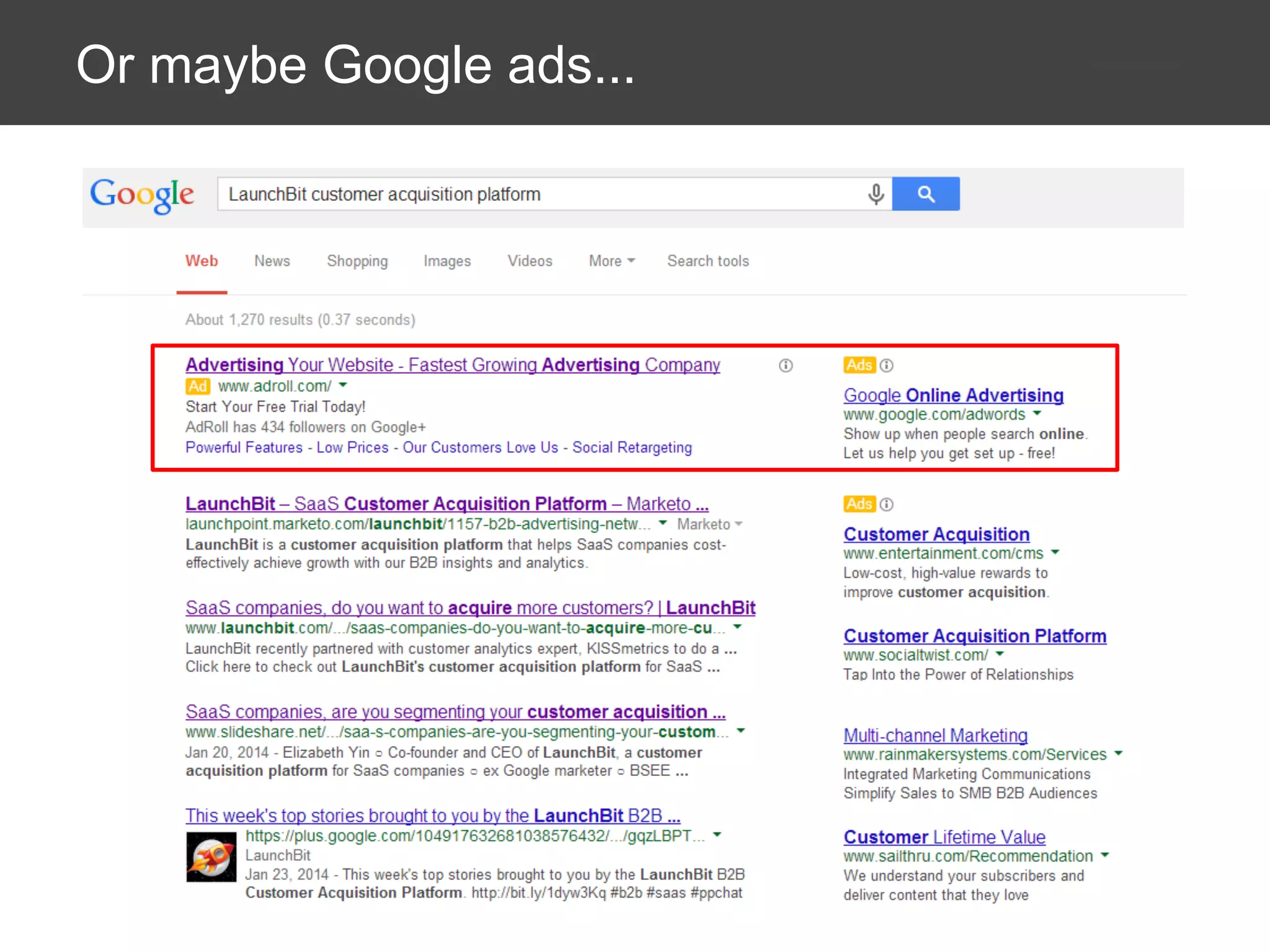Click the yellow Ad badge next to www.adroll.com
This screenshot has height=952, width=1270.
tap(198, 386)
